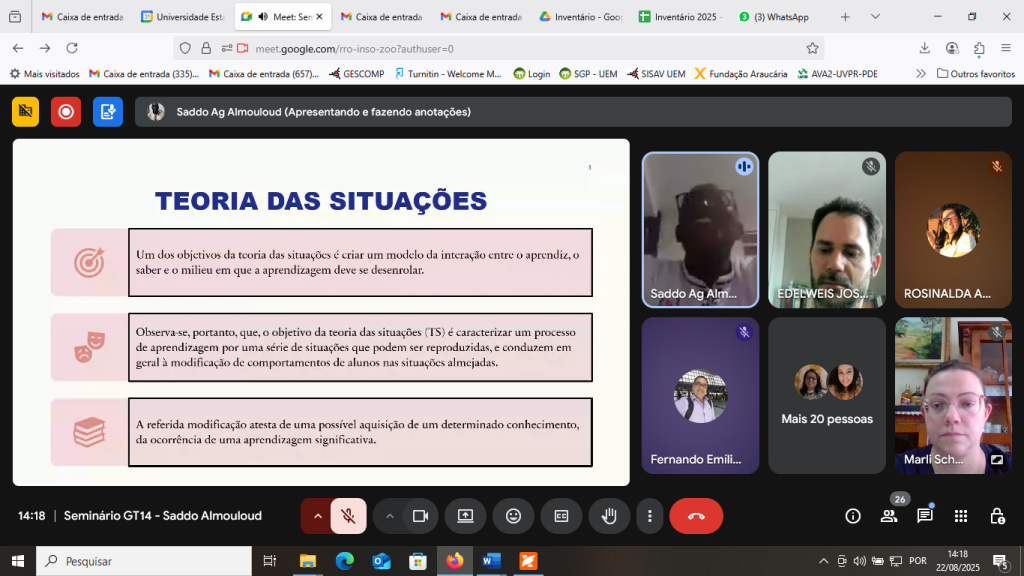Open the three-dot more options menu
The height and width of the screenshot is (576, 1024).
[650, 516]
